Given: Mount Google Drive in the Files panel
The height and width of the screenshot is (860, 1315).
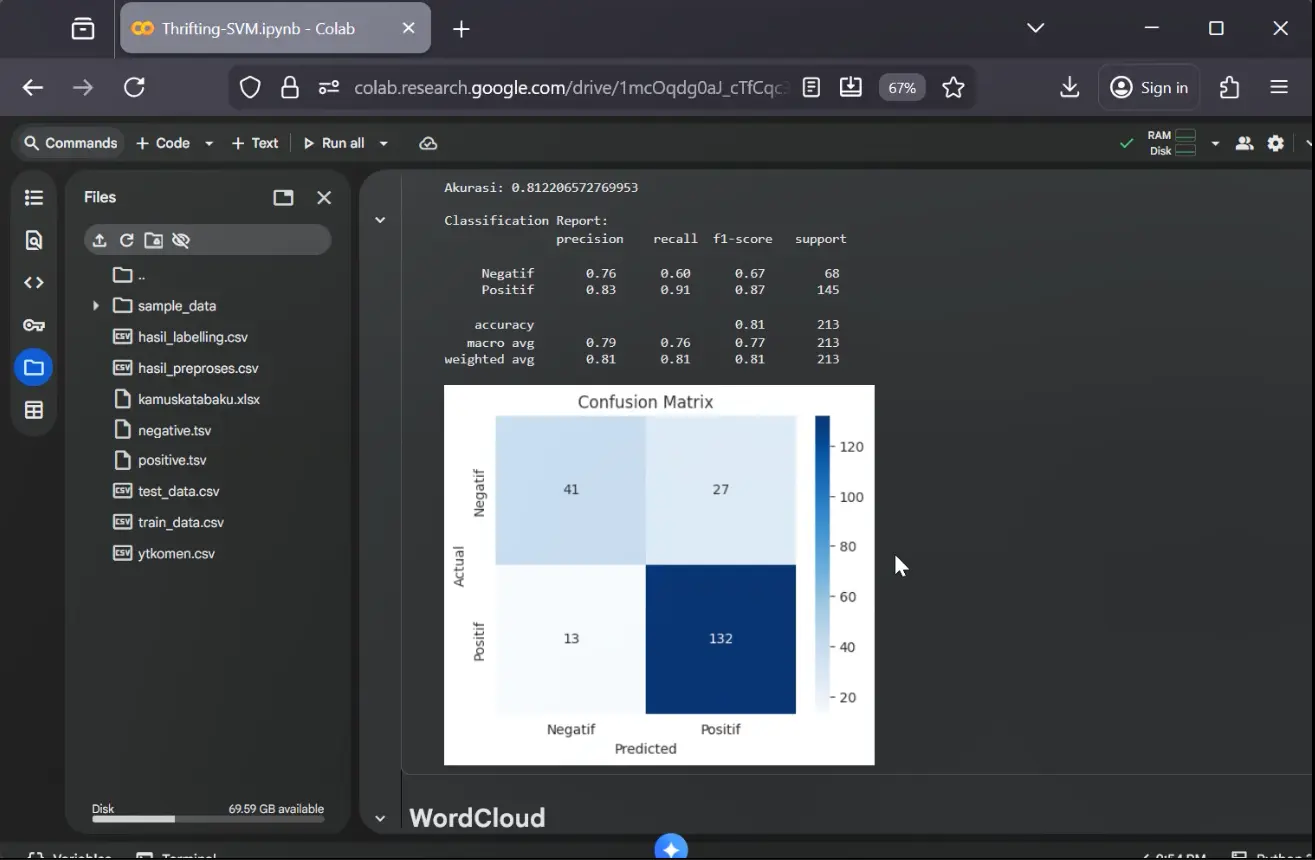Looking at the screenshot, I should [x=153, y=240].
